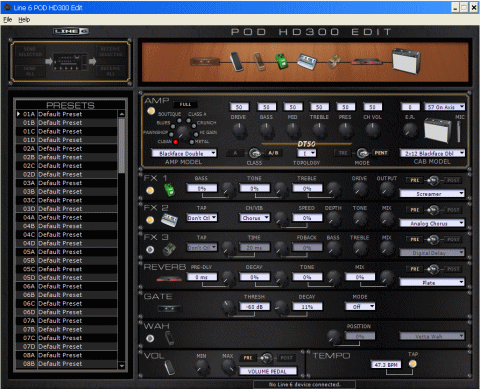This screenshot has width=480, height=389.
Task: Click the amp DRIVE knob
Action: [x=239, y=130]
